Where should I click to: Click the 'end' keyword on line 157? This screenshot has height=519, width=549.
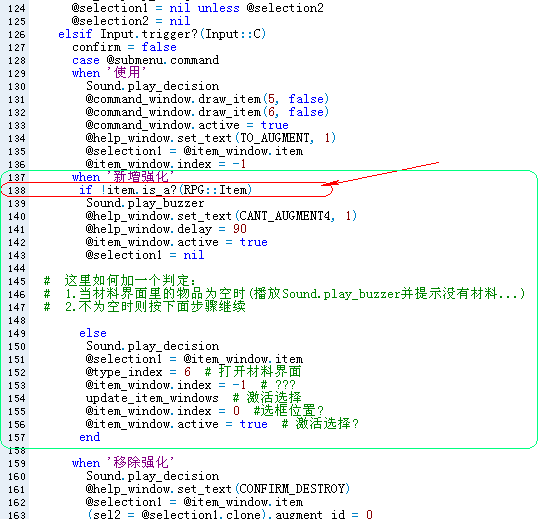(90, 437)
